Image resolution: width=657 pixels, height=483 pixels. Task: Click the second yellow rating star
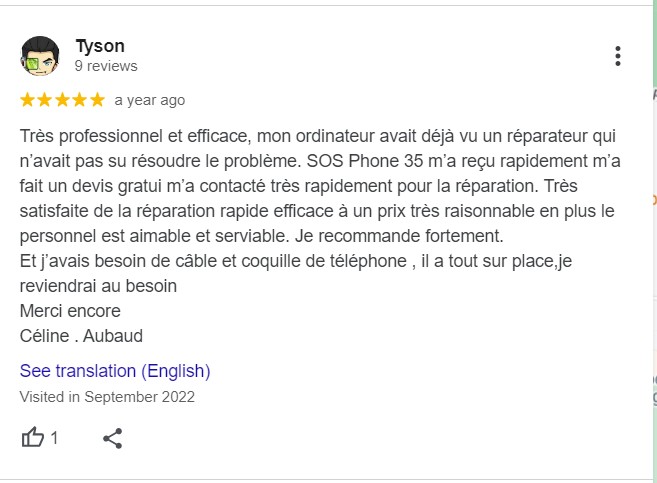pos(45,100)
